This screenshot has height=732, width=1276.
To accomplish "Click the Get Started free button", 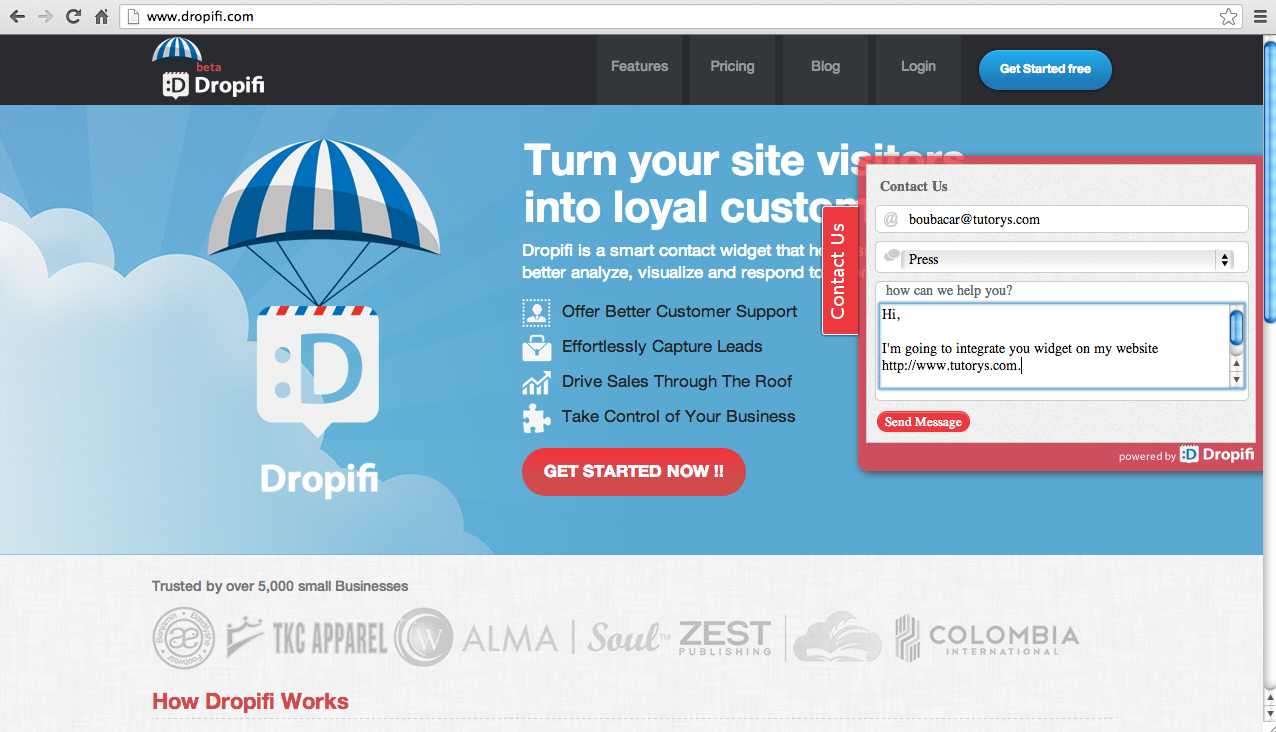I will pyautogui.click(x=1045, y=69).
